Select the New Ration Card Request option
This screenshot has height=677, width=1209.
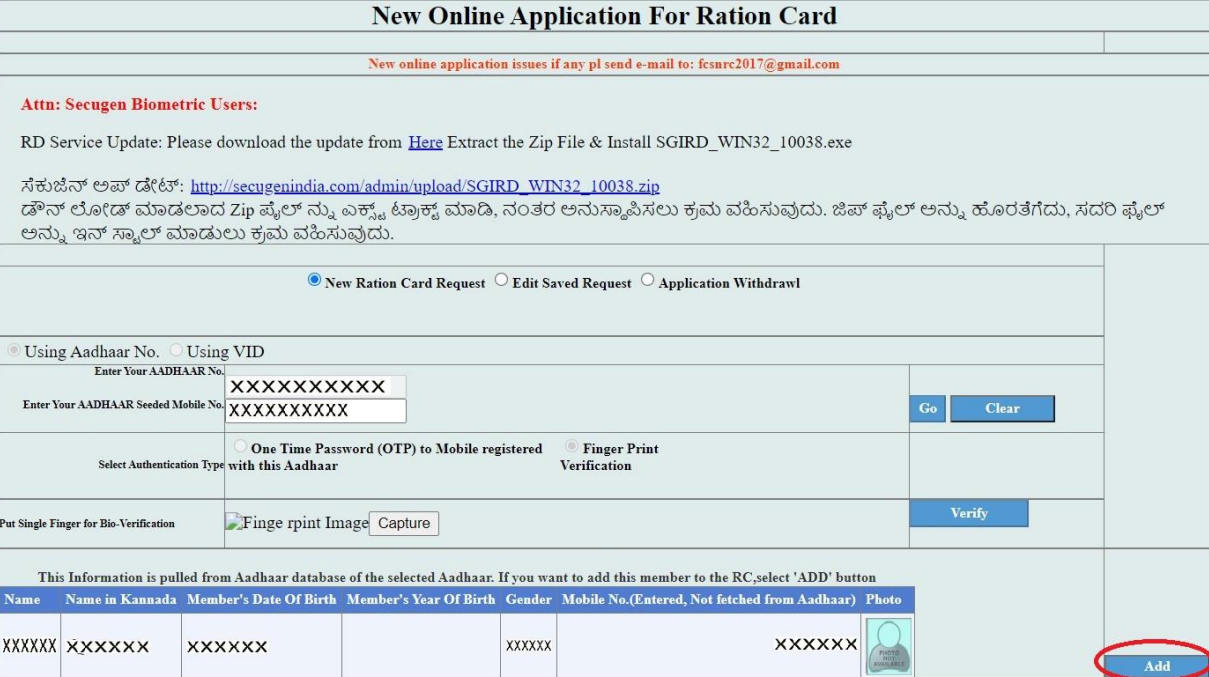(315, 281)
